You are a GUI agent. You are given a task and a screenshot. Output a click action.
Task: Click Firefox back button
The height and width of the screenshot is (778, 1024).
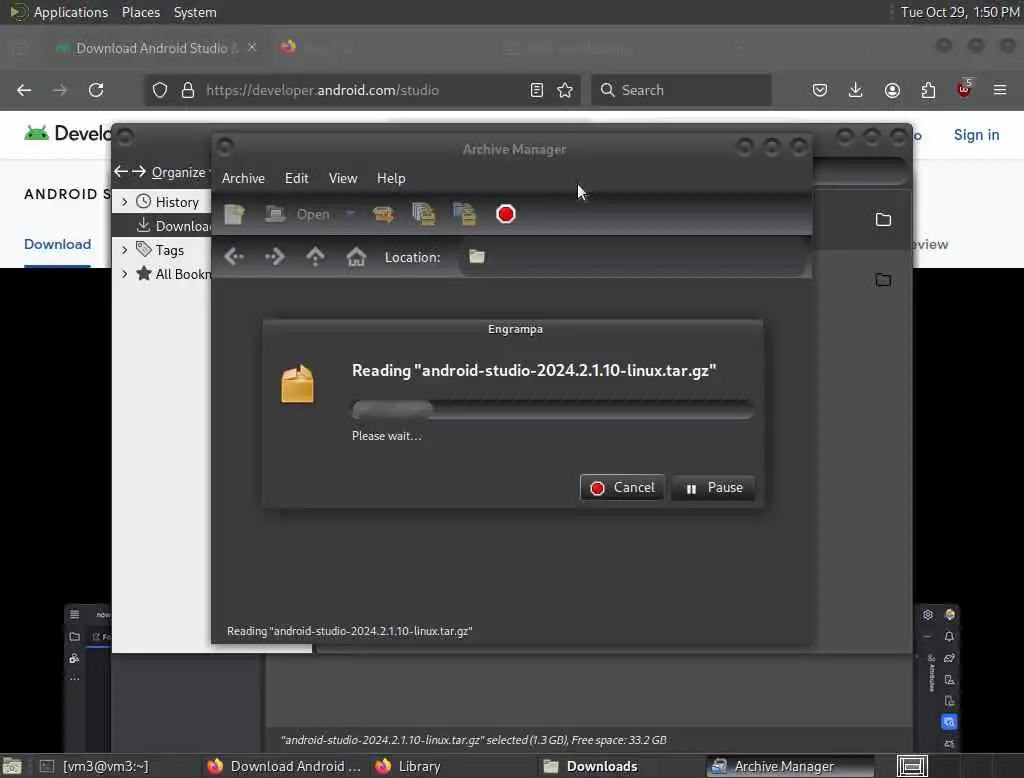pos(24,90)
